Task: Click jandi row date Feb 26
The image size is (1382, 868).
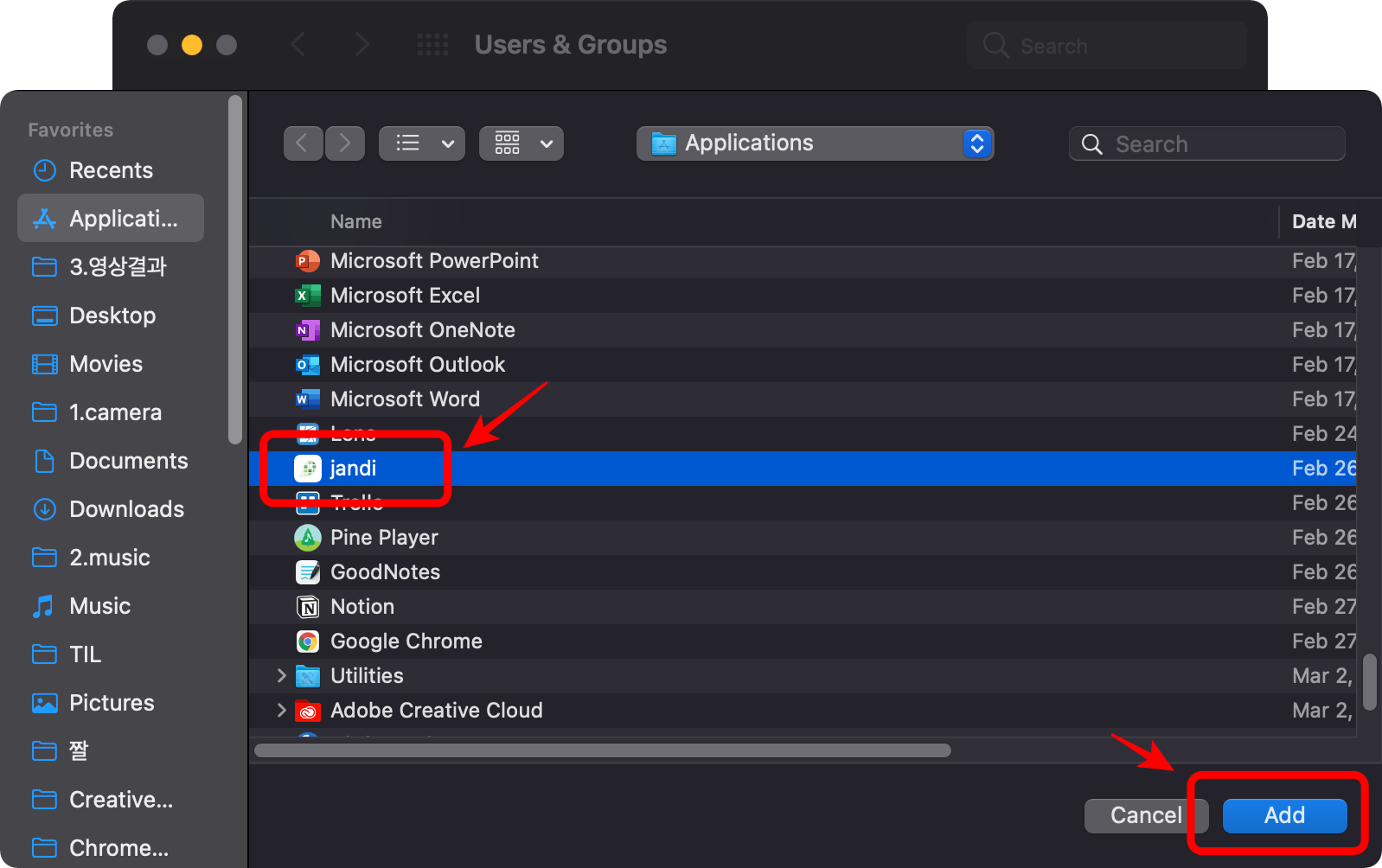Action: [x=1324, y=469]
